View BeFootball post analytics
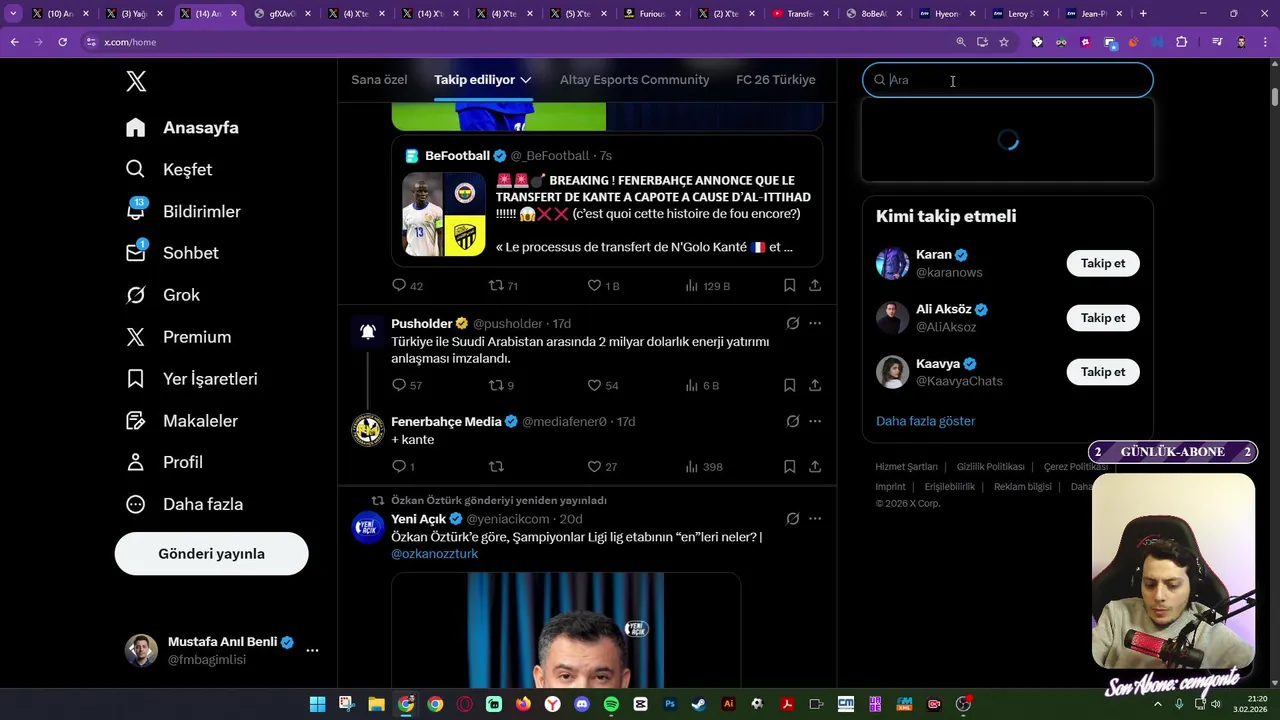The image size is (1280, 720). click(707, 286)
